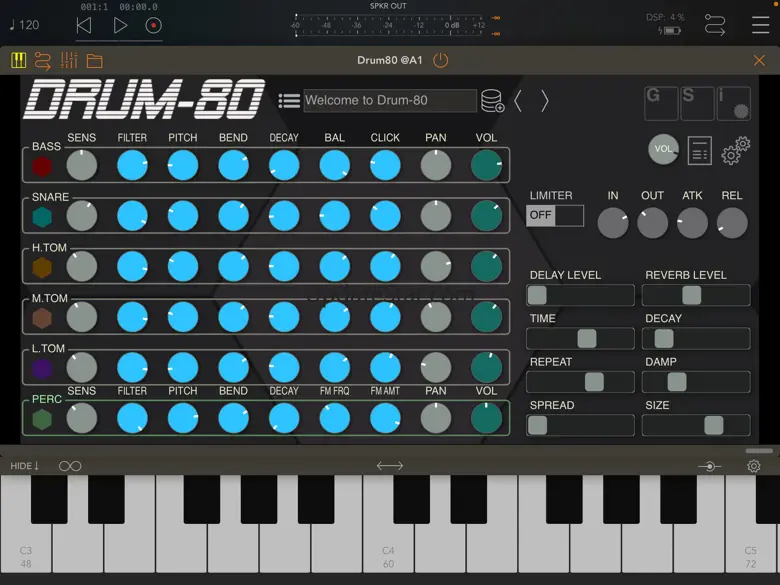780x585 pixels.
Task: Open the preset folder icon
Action: (95, 61)
